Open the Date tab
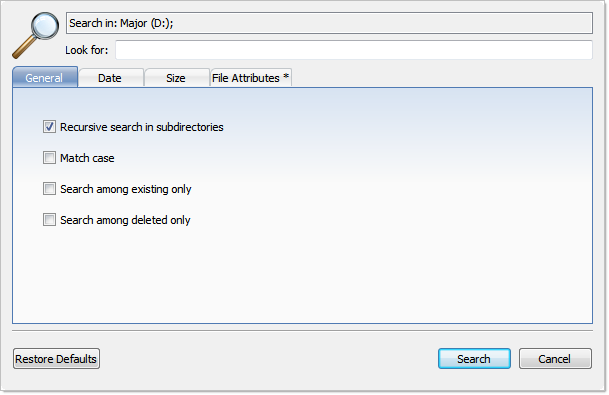Image resolution: width=609 pixels, height=395 pixels. (111, 78)
